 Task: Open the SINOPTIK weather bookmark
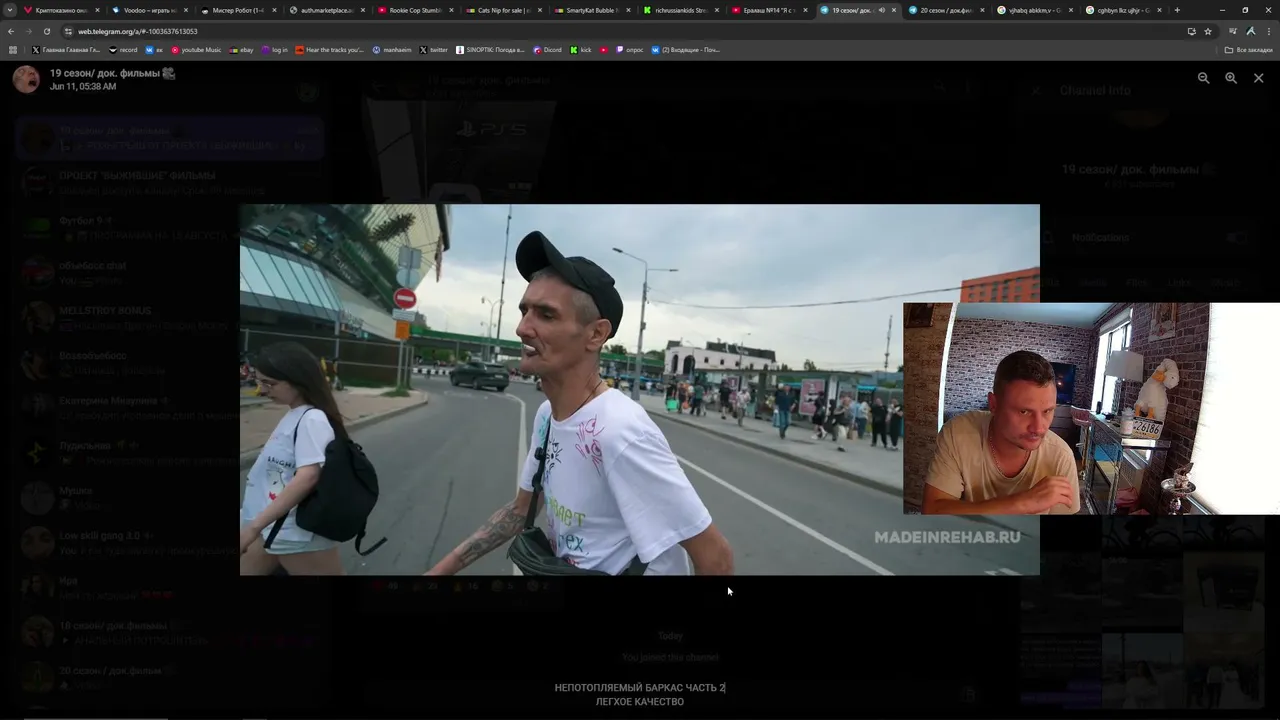point(490,50)
